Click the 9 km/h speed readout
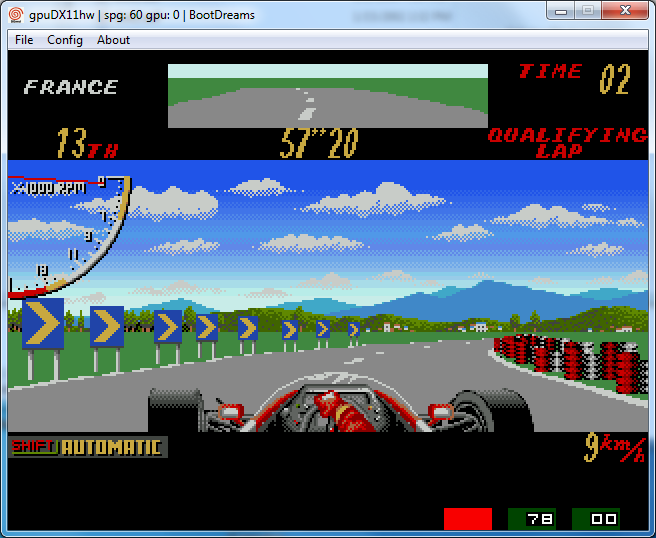 (x=615, y=447)
